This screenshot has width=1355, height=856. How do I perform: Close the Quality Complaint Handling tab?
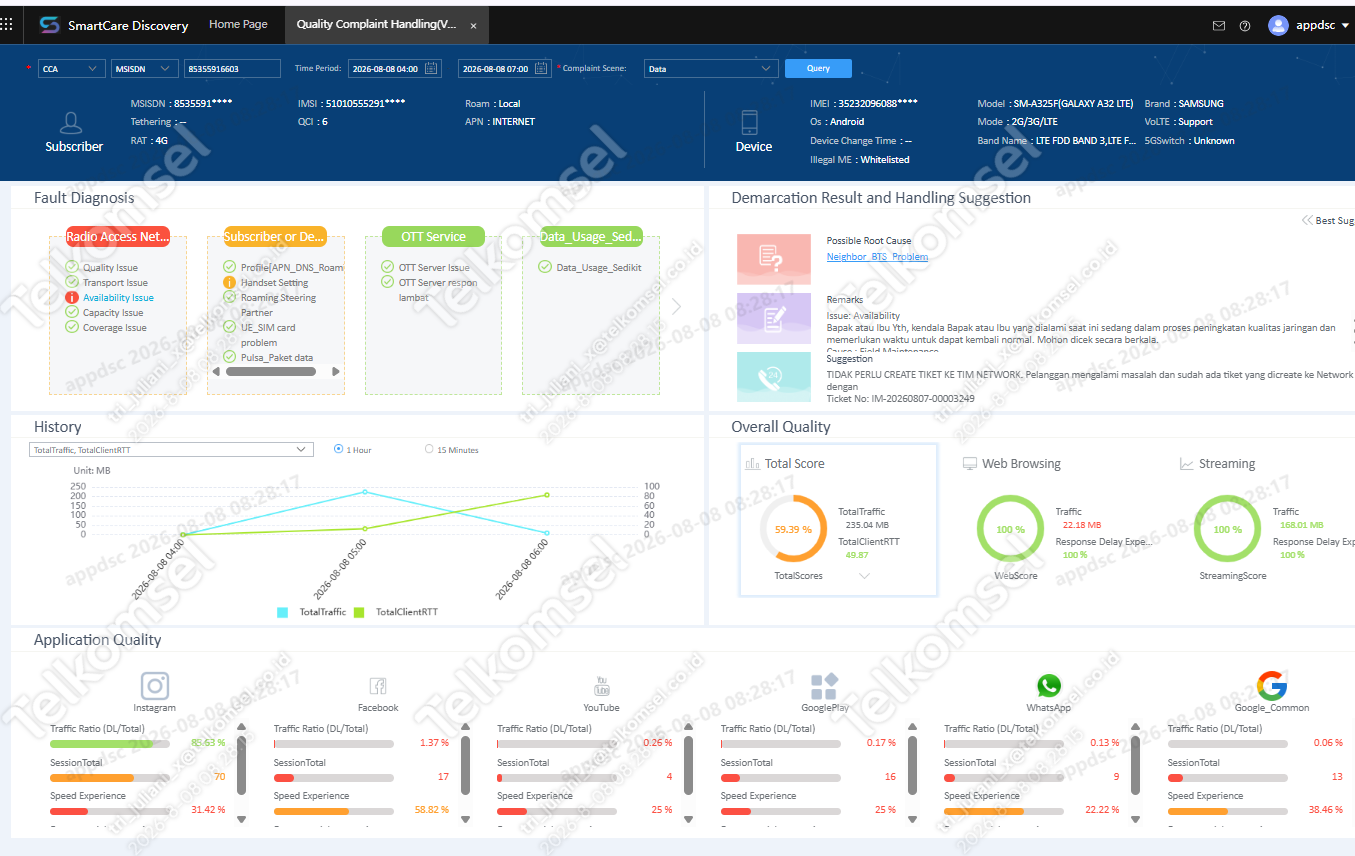(x=473, y=26)
